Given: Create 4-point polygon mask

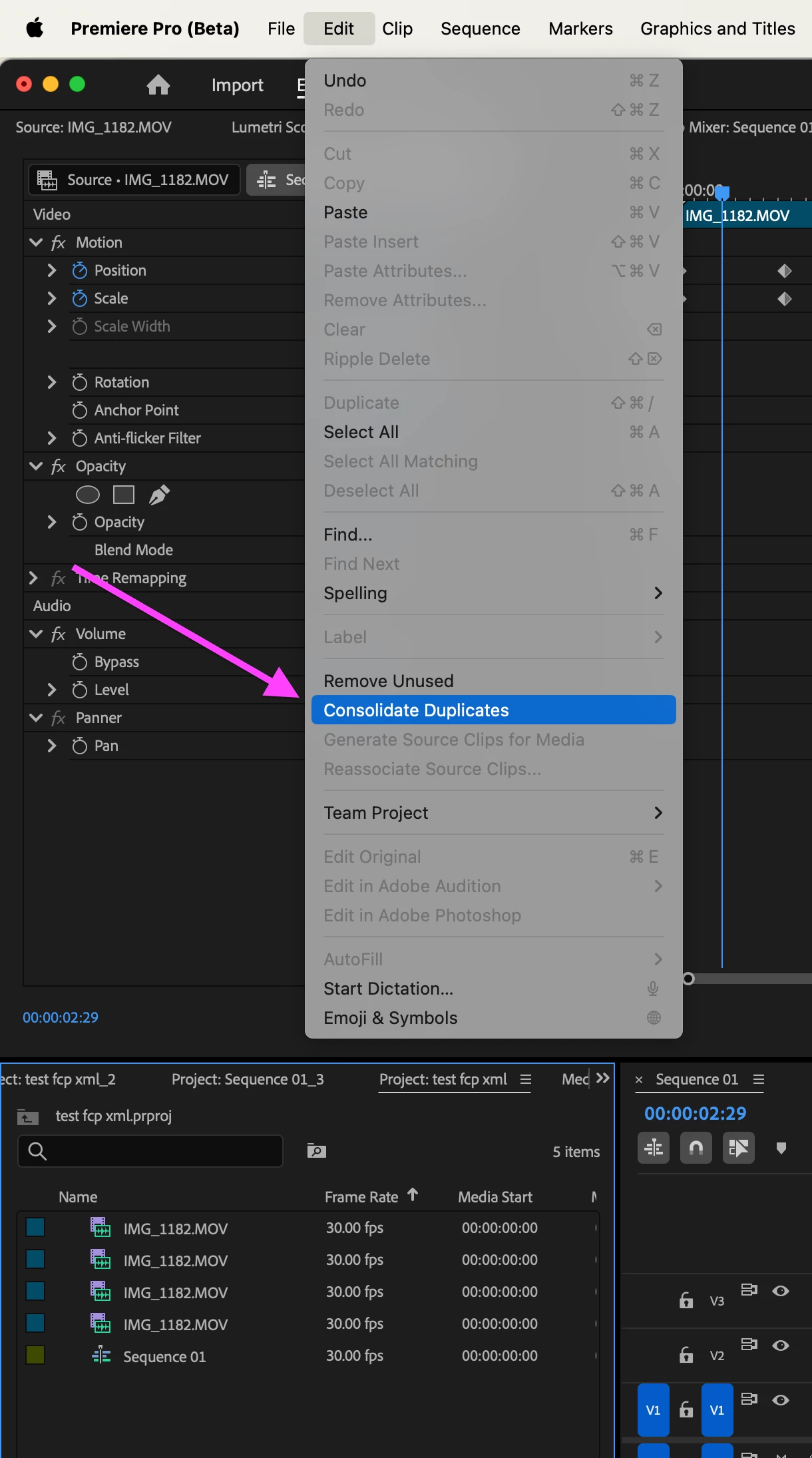Looking at the screenshot, I should [124, 495].
